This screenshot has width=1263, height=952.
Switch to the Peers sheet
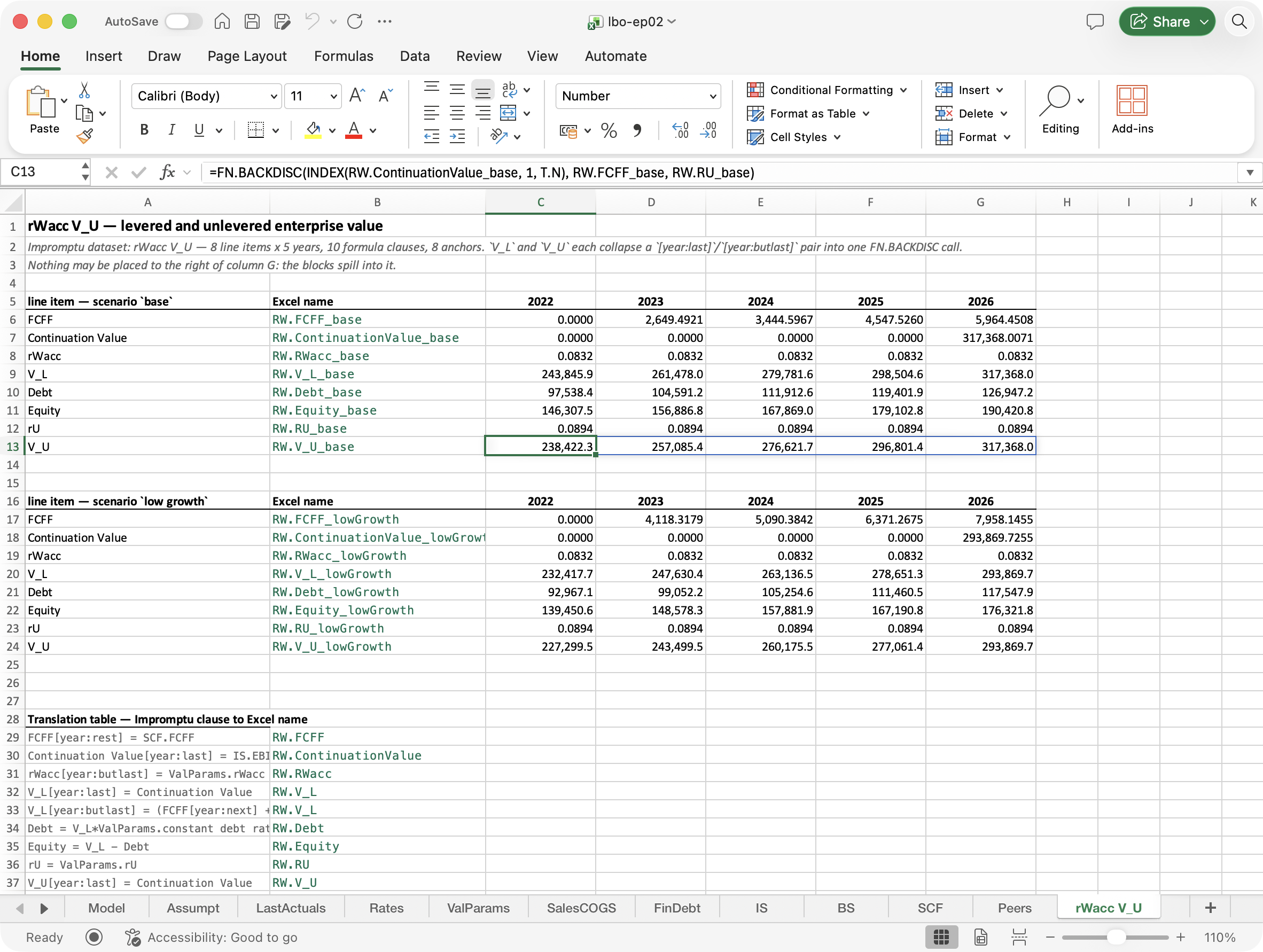pyautogui.click(x=1014, y=908)
